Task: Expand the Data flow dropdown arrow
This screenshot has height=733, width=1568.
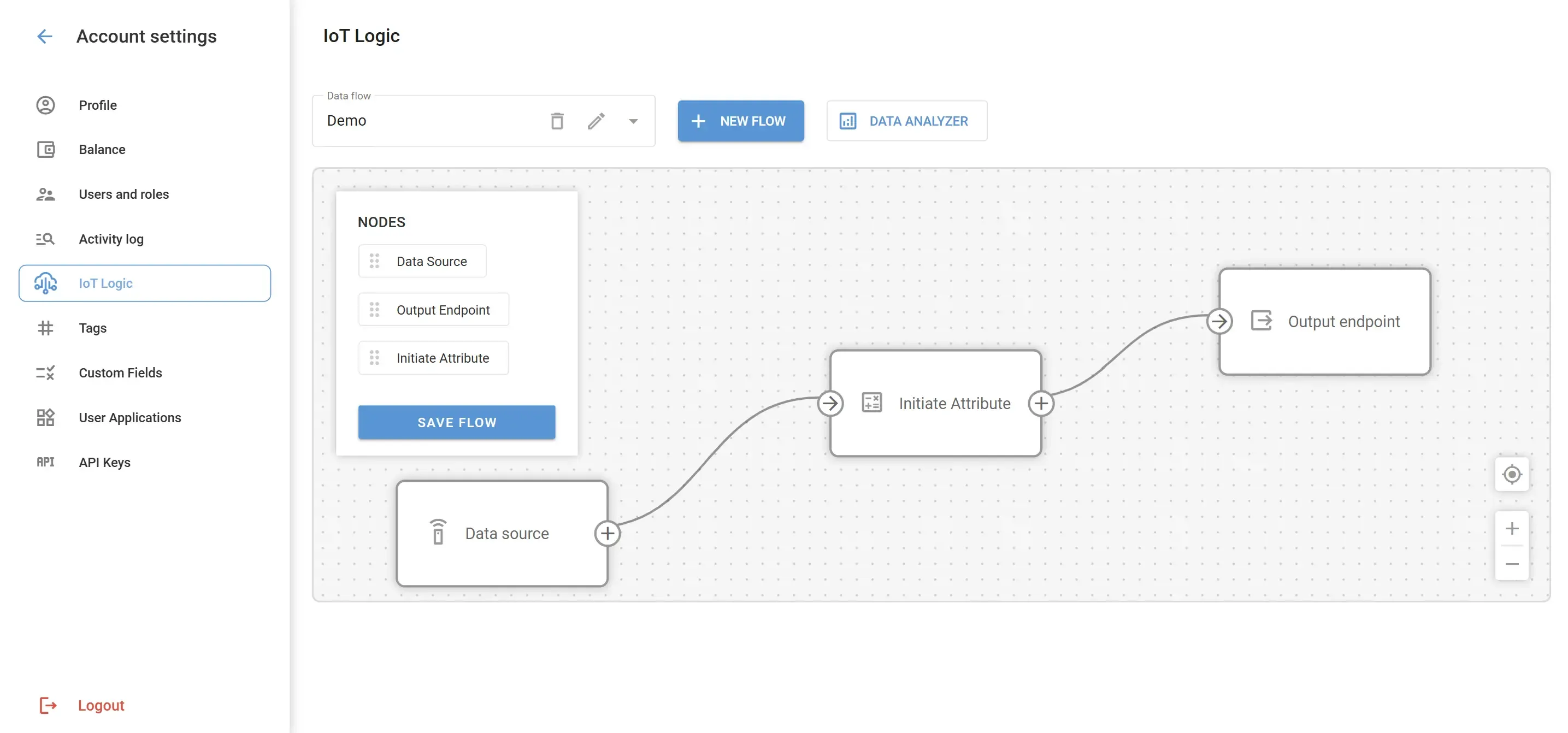Action: coord(633,121)
